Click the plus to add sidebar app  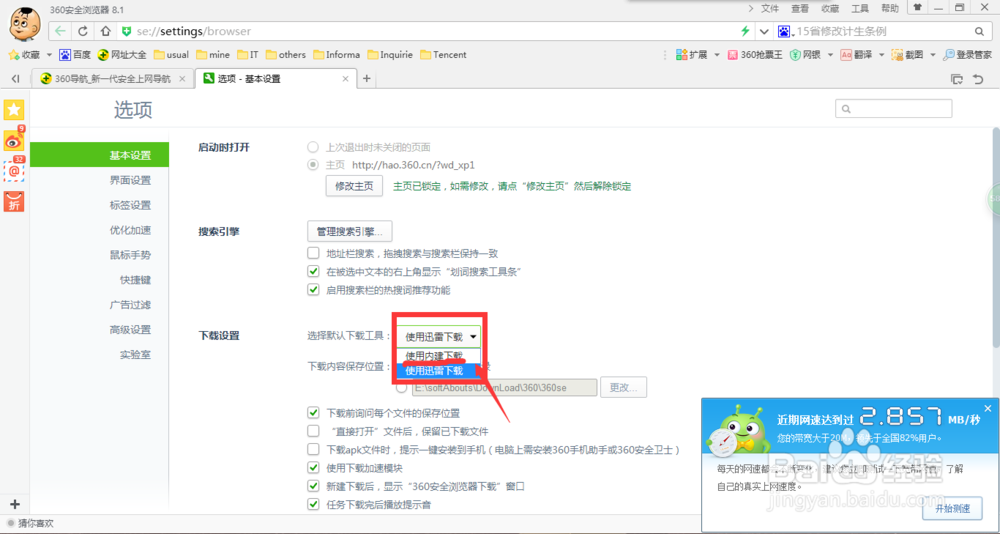tap(16, 503)
